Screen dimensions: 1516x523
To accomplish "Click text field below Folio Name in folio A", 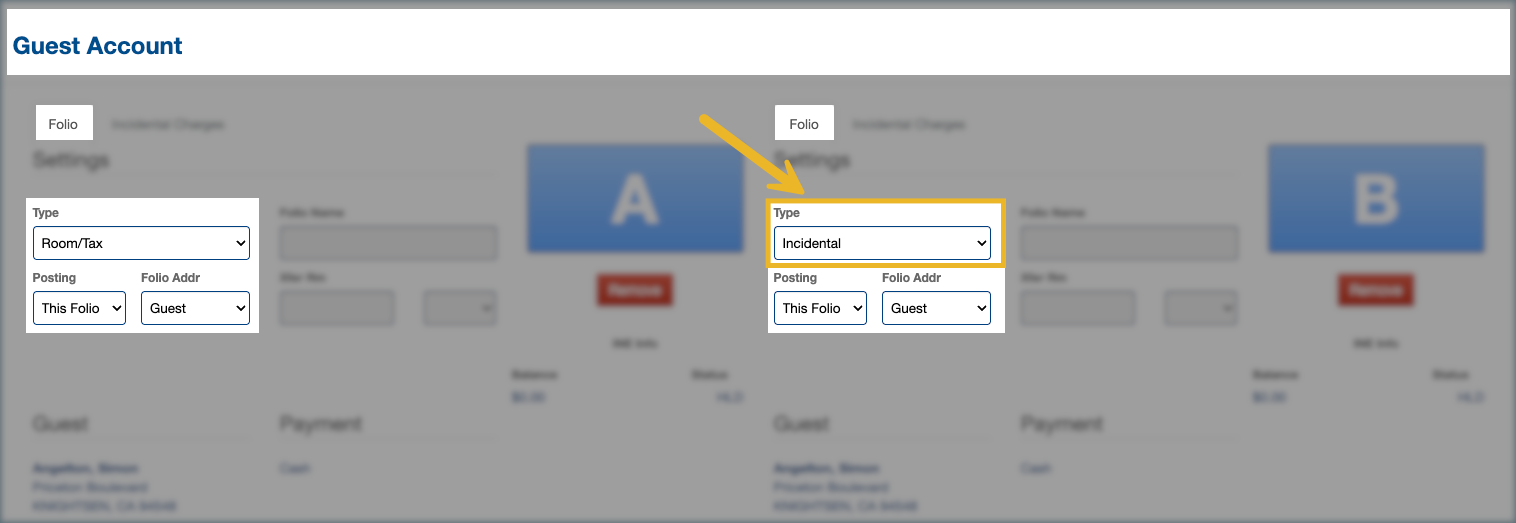I will coord(337,308).
